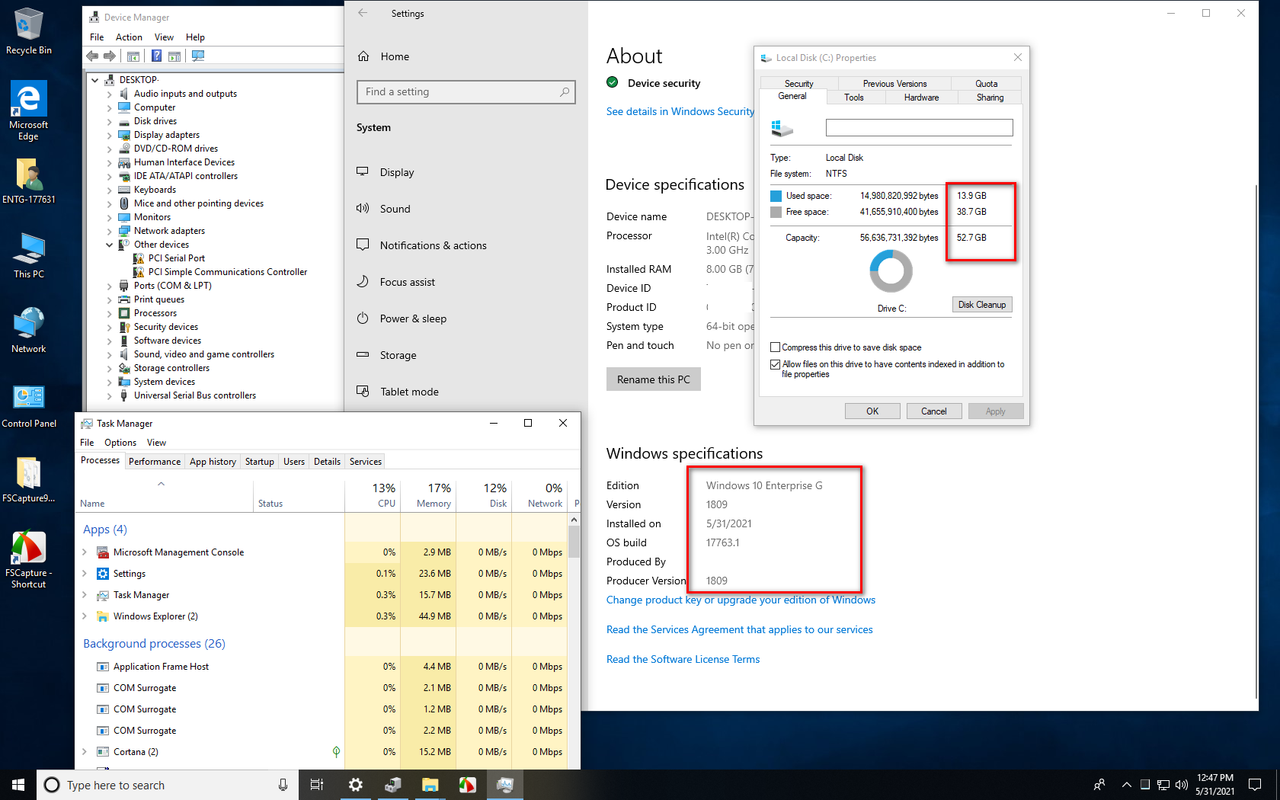Image resolution: width=1280 pixels, height=800 pixels.
Task: Open Windows Start button
Action: pos(18,785)
